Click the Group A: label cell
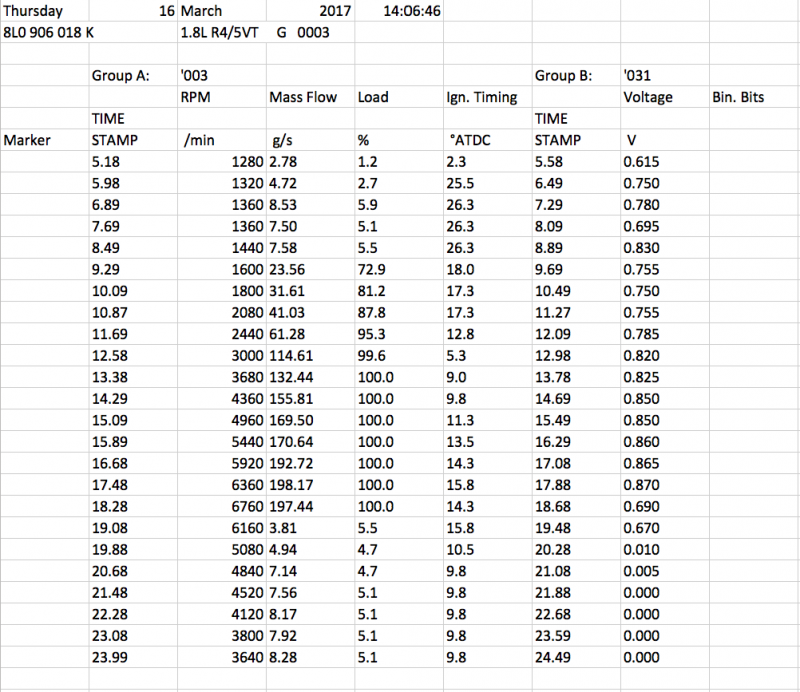Image resolution: width=800 pixels, height=692 pixels. click(x=120, y=75)
